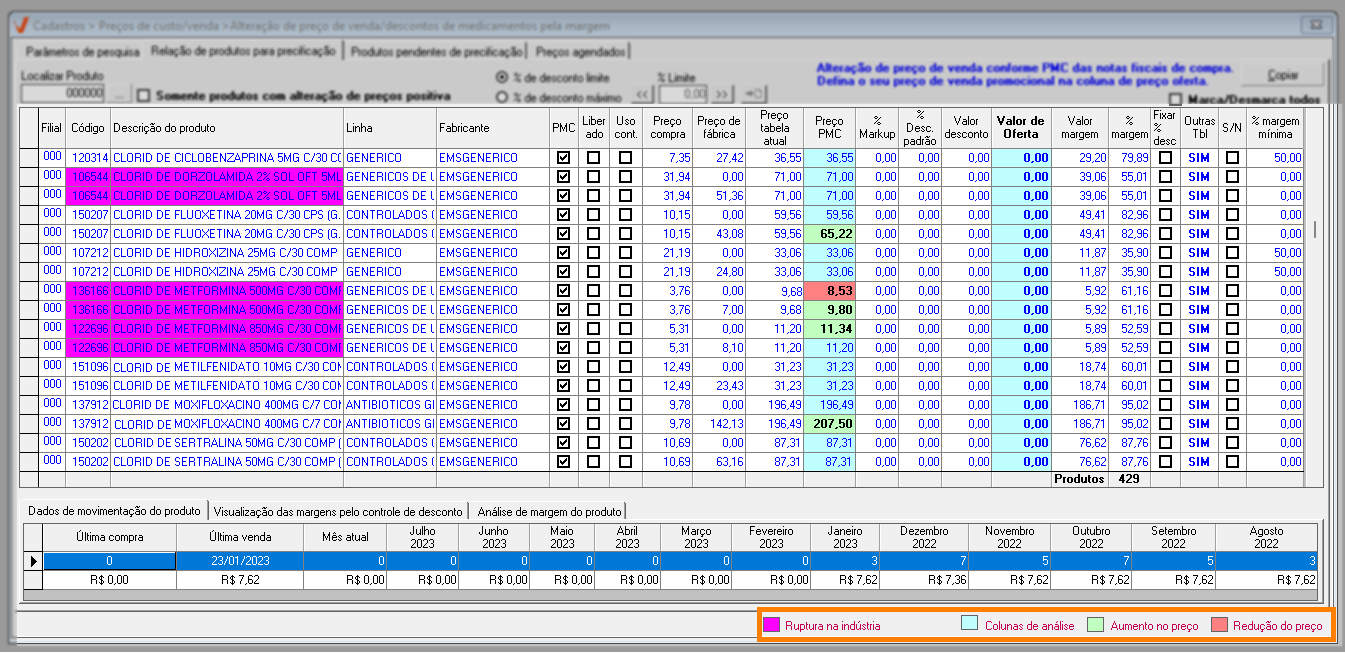Click 'CLORID DE CICLOBENZAPRINA 5MG' product description

226,158
